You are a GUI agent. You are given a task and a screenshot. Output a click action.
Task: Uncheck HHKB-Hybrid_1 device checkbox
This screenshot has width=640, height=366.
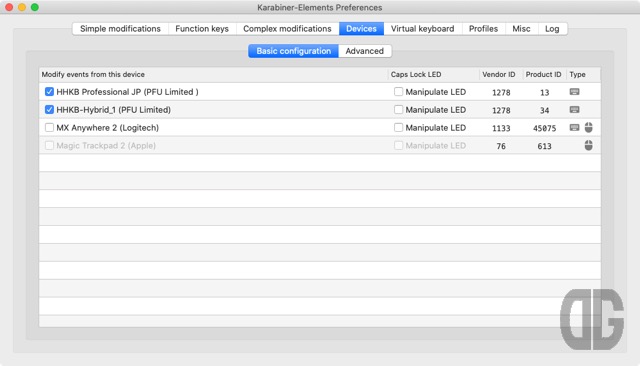tap(49, 110)
